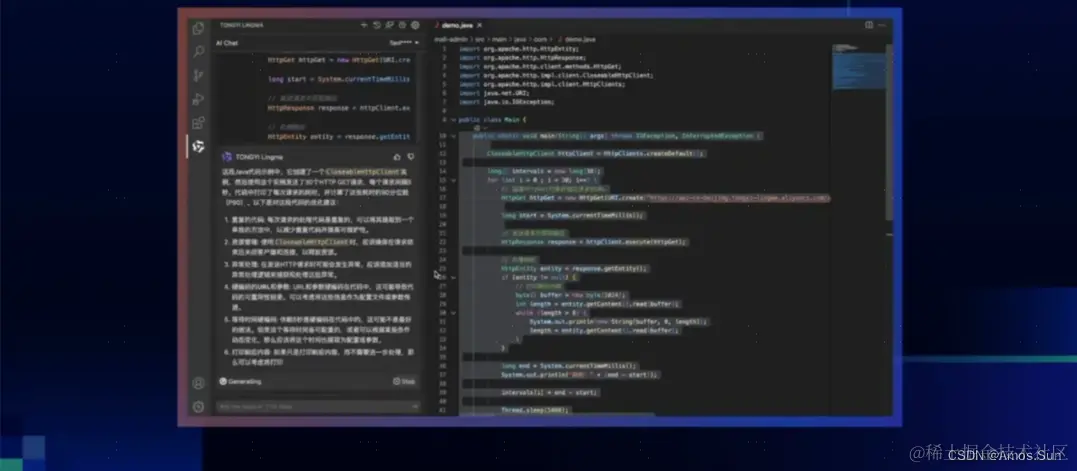
Task: Open editor more actions menu
Action: [x=882, y=25]
